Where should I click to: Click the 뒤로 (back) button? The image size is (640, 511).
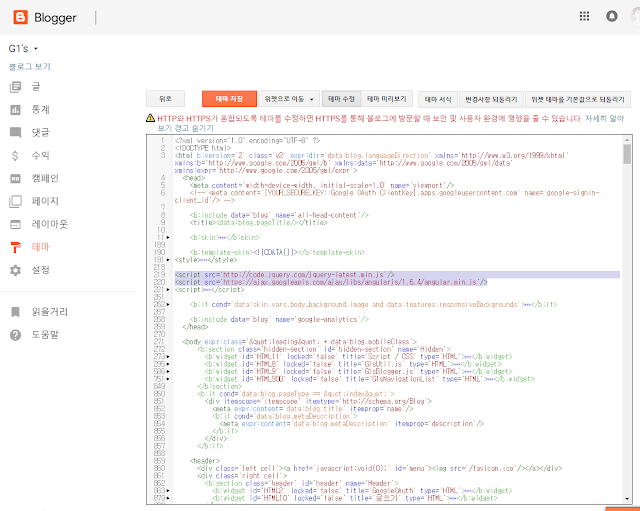(165, 99)
